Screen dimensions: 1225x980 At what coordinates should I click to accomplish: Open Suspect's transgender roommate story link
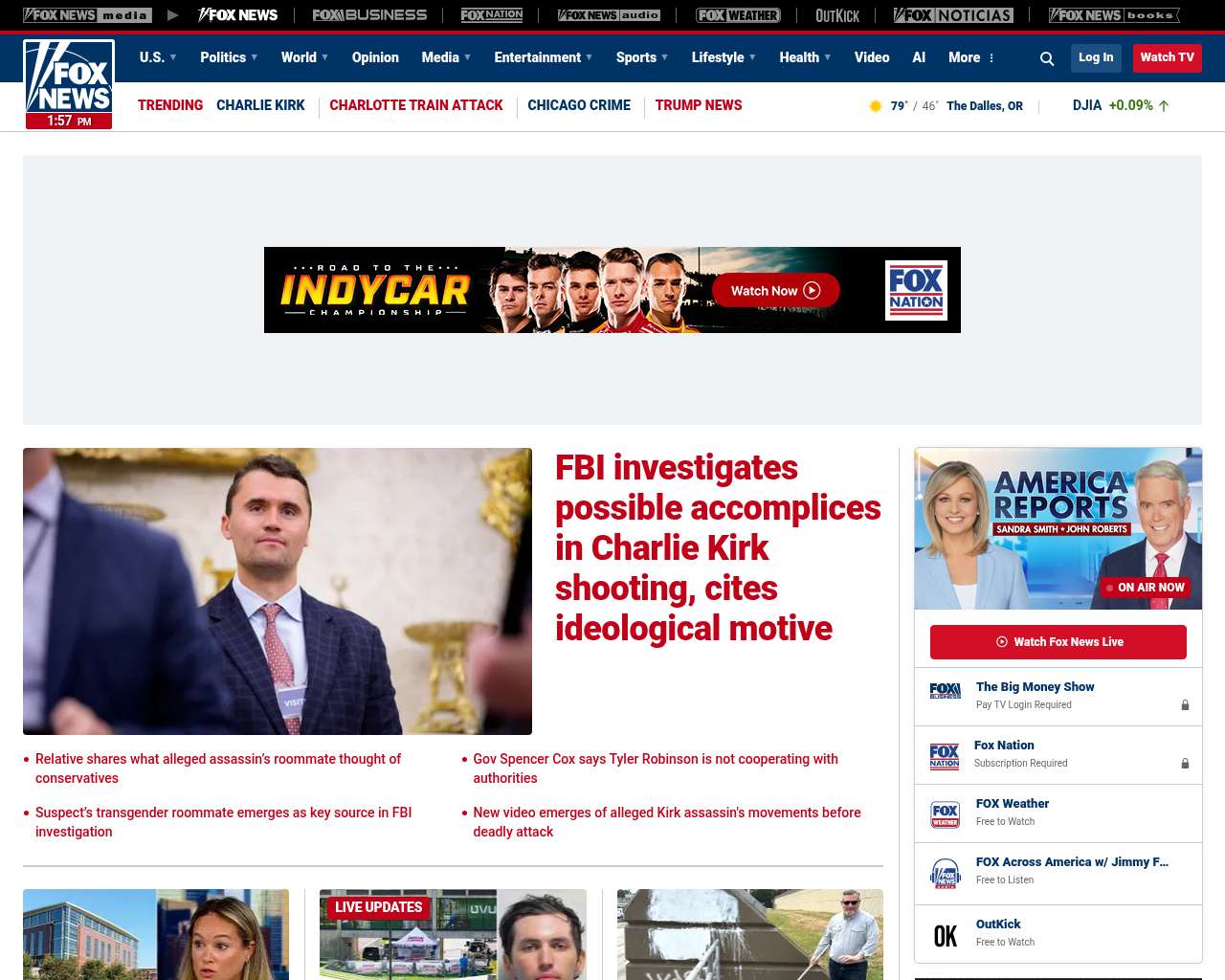224,822
